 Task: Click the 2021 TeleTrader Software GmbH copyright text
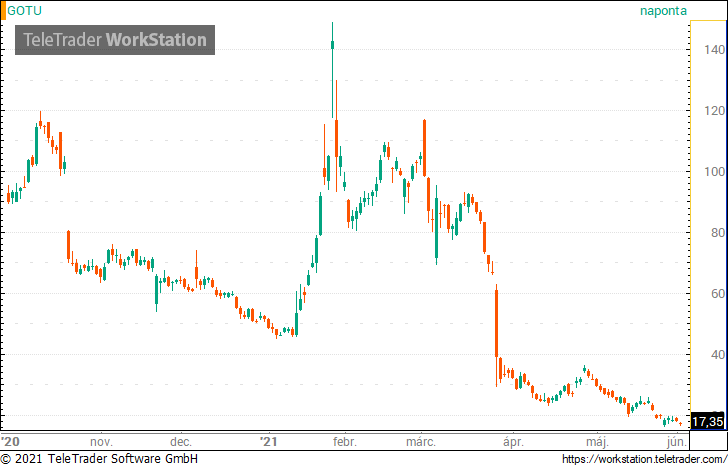tap(99, 459)
